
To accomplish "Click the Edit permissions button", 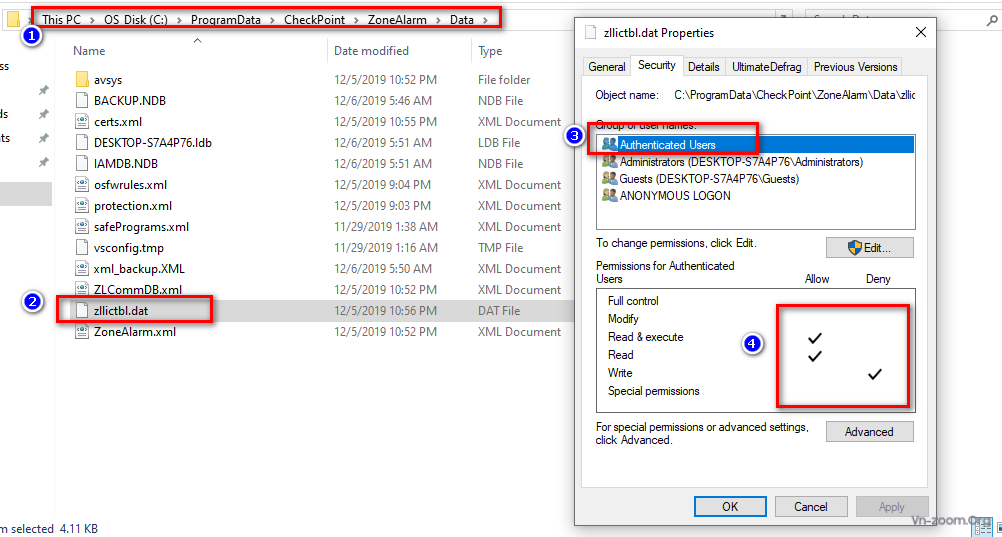I will pos(869,247).
